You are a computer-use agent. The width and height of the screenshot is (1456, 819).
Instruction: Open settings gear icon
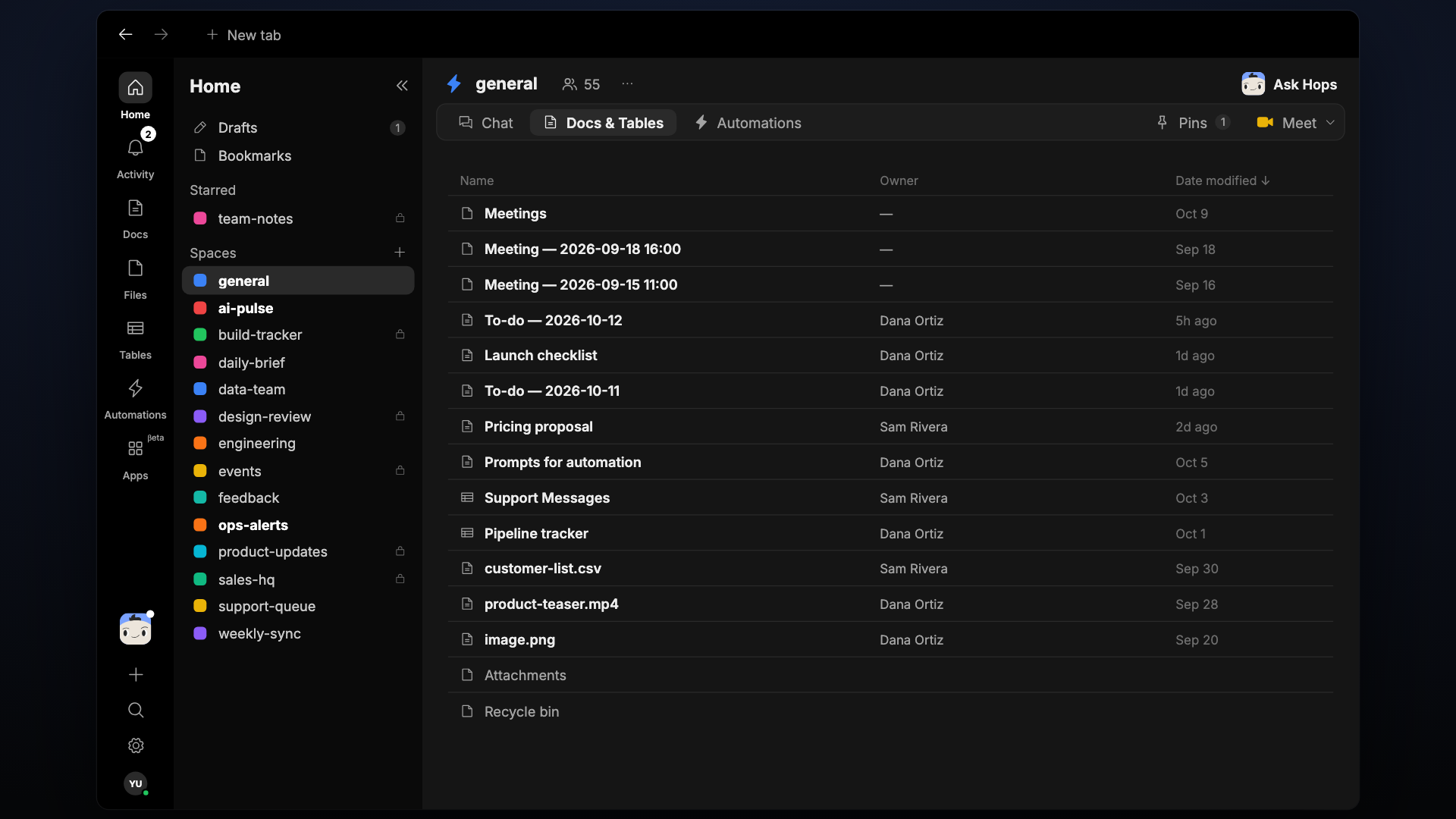point(136,745)
